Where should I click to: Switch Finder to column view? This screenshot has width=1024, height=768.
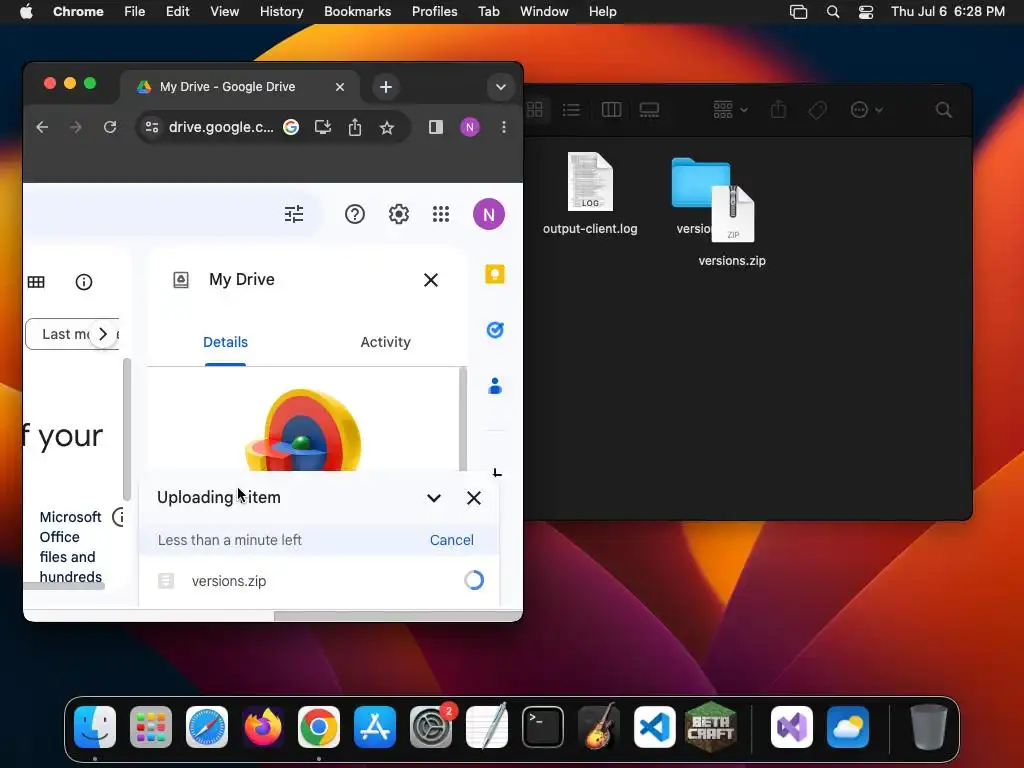(x=611, y=110)
